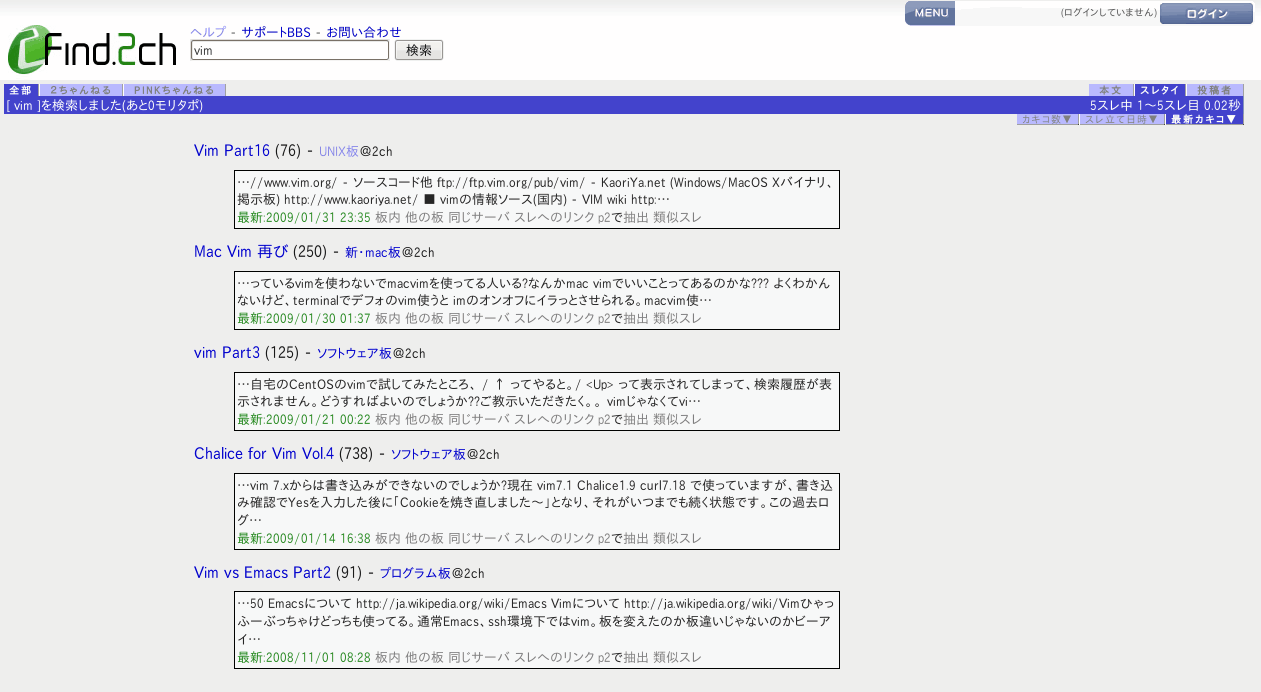This screenshot has width=1261, height=692.
Task: Open the スレ立て日時 sort dropdown
Action: tap(1122, 117)
